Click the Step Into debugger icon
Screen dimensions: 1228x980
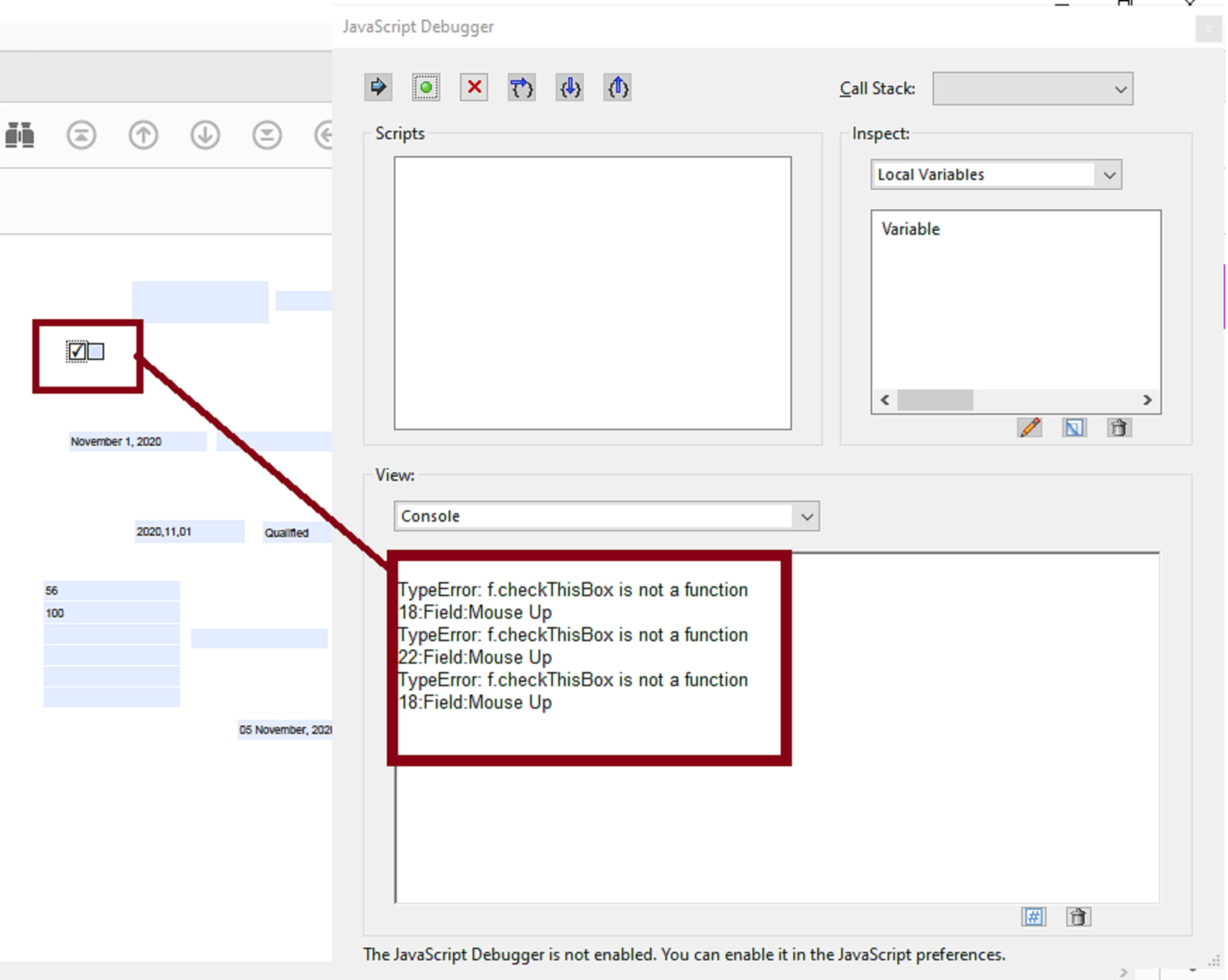tap(570, 88)
